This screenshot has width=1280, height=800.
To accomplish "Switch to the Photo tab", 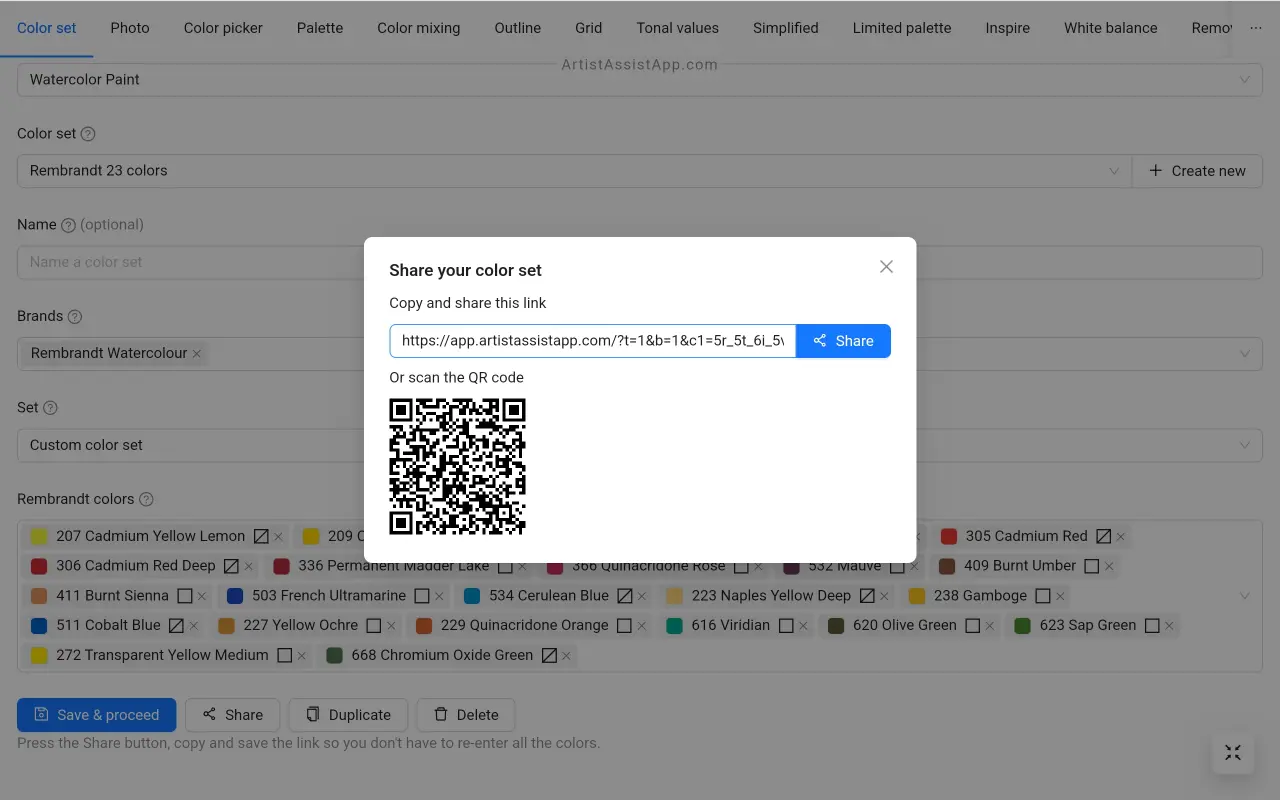I will 130,28.
